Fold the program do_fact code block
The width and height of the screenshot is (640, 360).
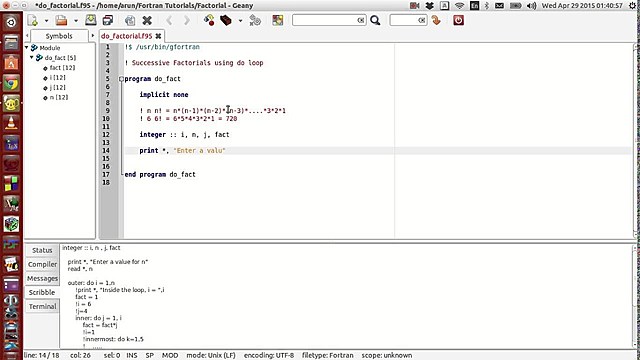(121, 79)
